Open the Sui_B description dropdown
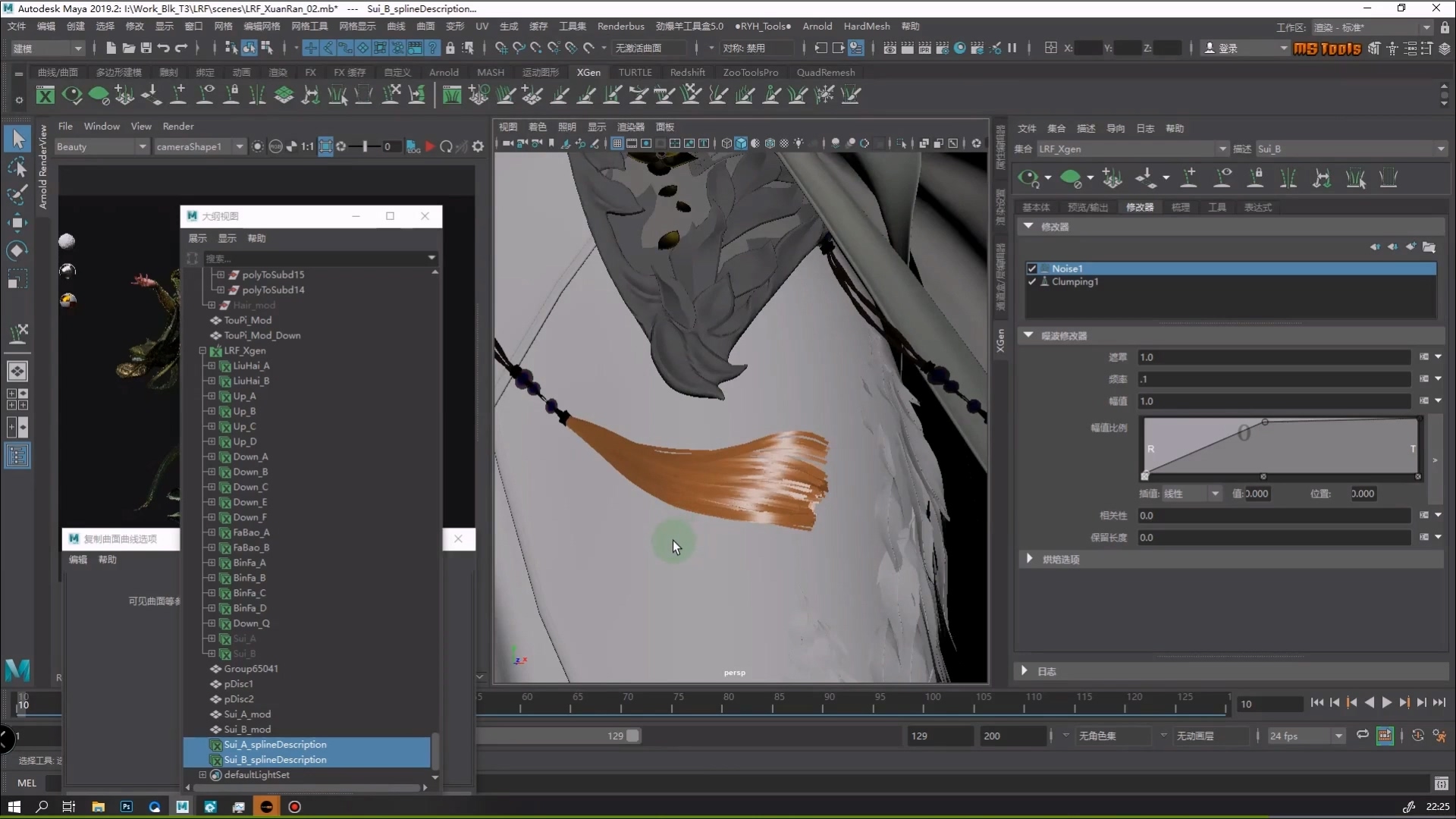The height and width of the screenshot is (819, 1456). tap(1351, 149)
